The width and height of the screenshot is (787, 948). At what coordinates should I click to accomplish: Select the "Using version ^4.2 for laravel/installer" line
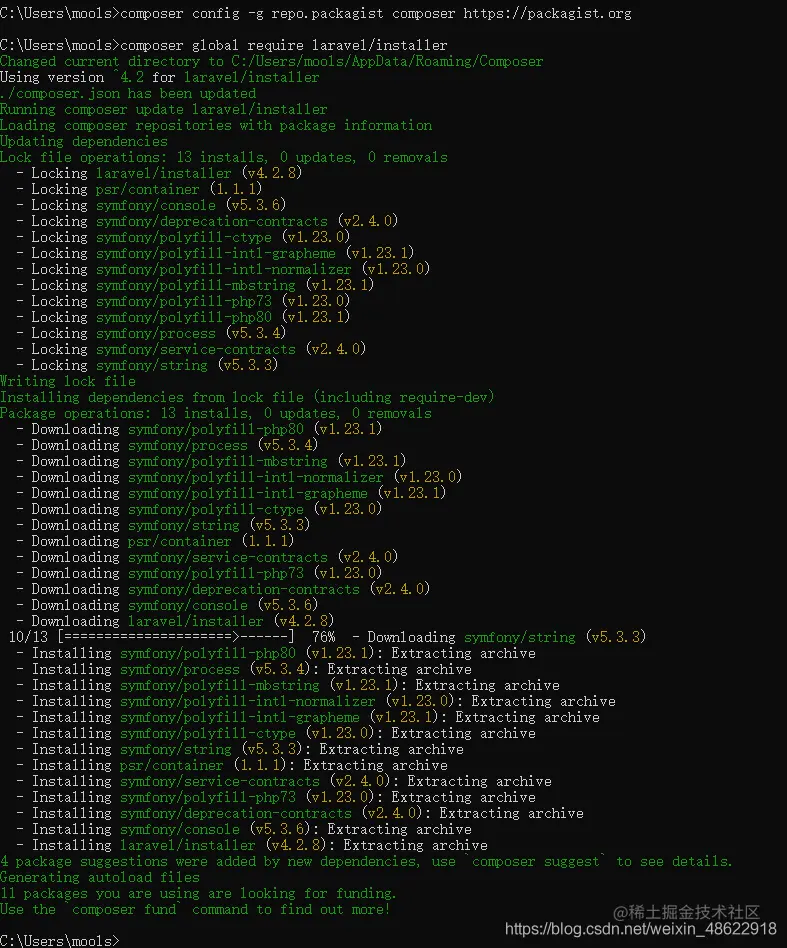160,77
